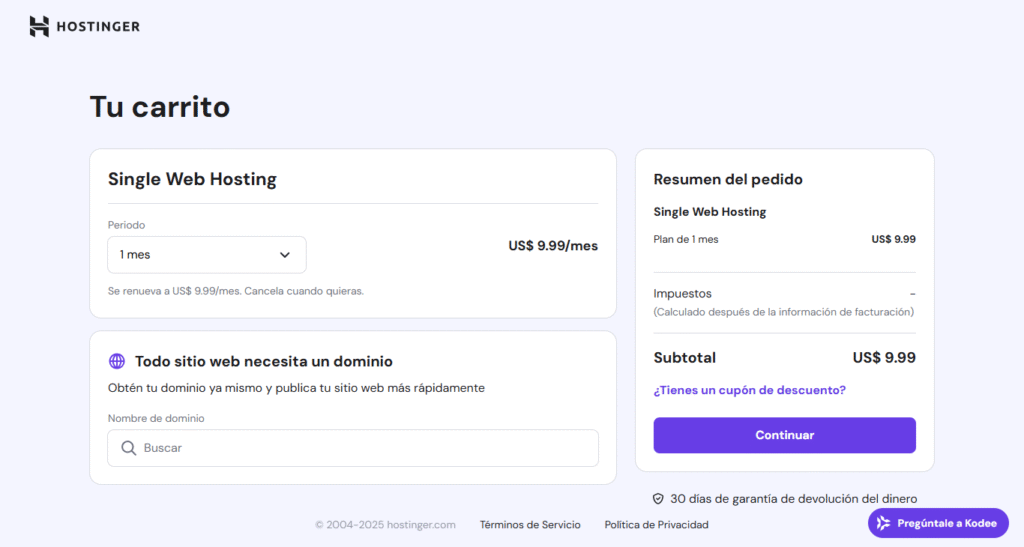Click the shield icon by the 30-day guarantee
This screenshot has width=1024, height=547.
658,498
